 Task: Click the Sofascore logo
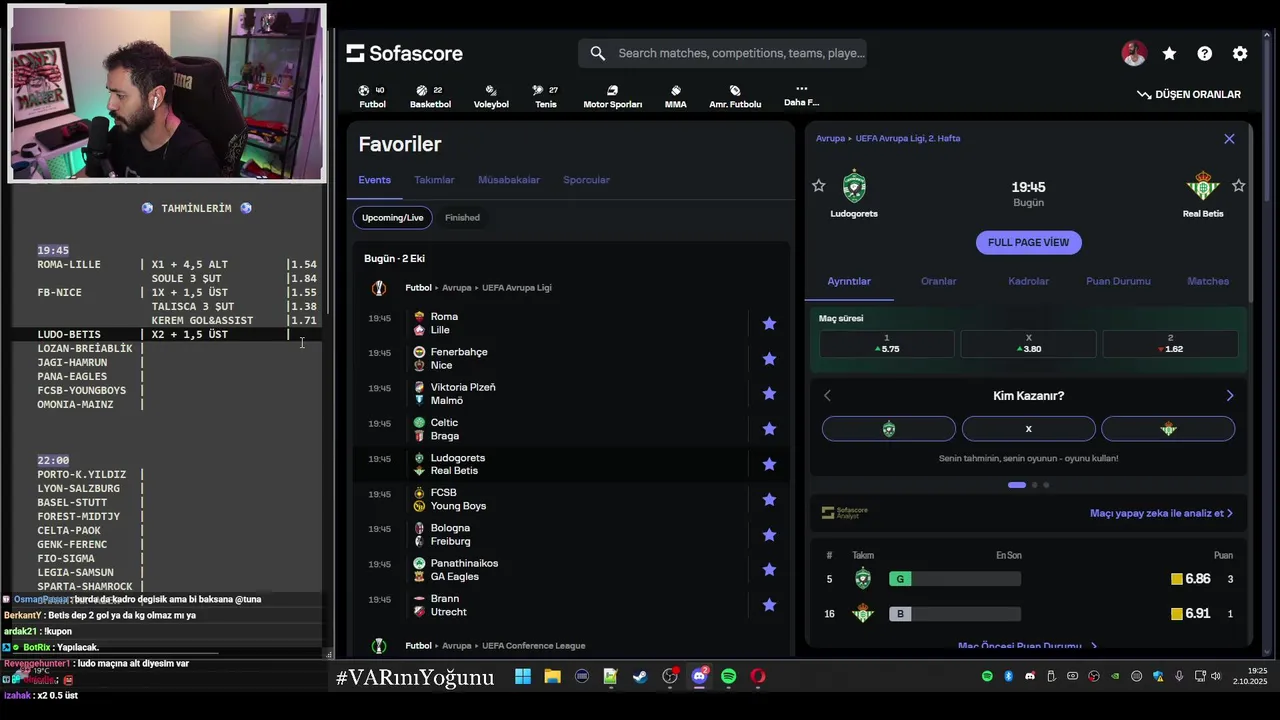pyautogui.click(x=405, y=53)
